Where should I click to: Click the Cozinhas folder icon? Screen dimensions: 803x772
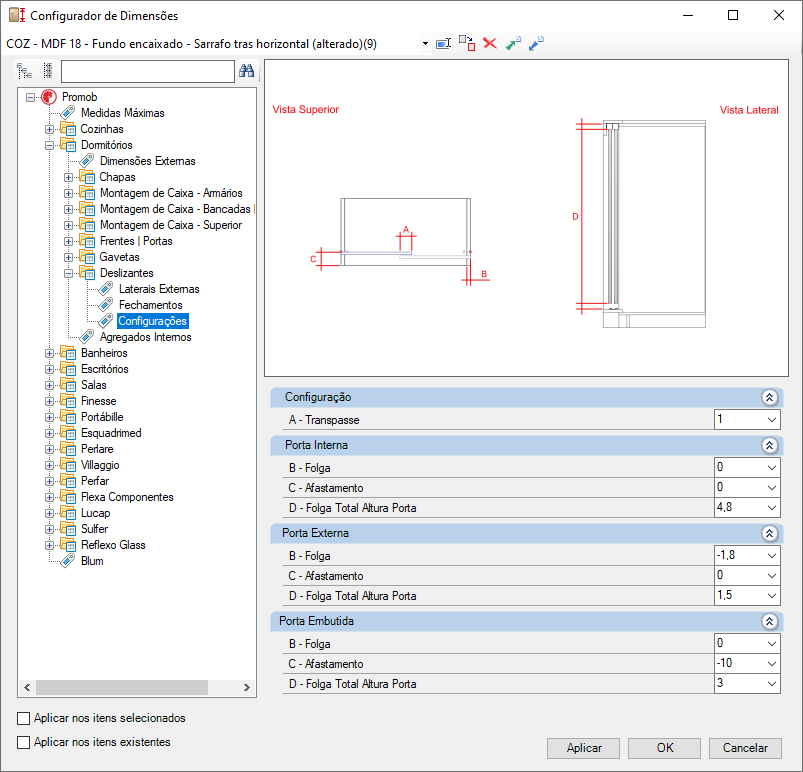coord(68,129)
